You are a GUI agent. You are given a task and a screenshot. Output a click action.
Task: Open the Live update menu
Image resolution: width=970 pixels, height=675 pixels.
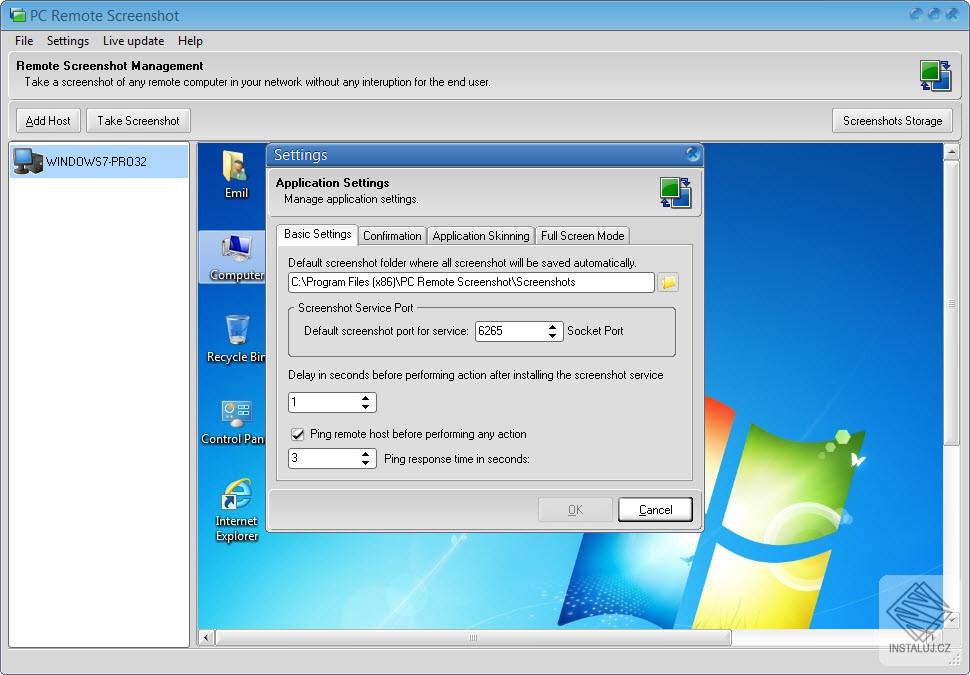[133, 41]
